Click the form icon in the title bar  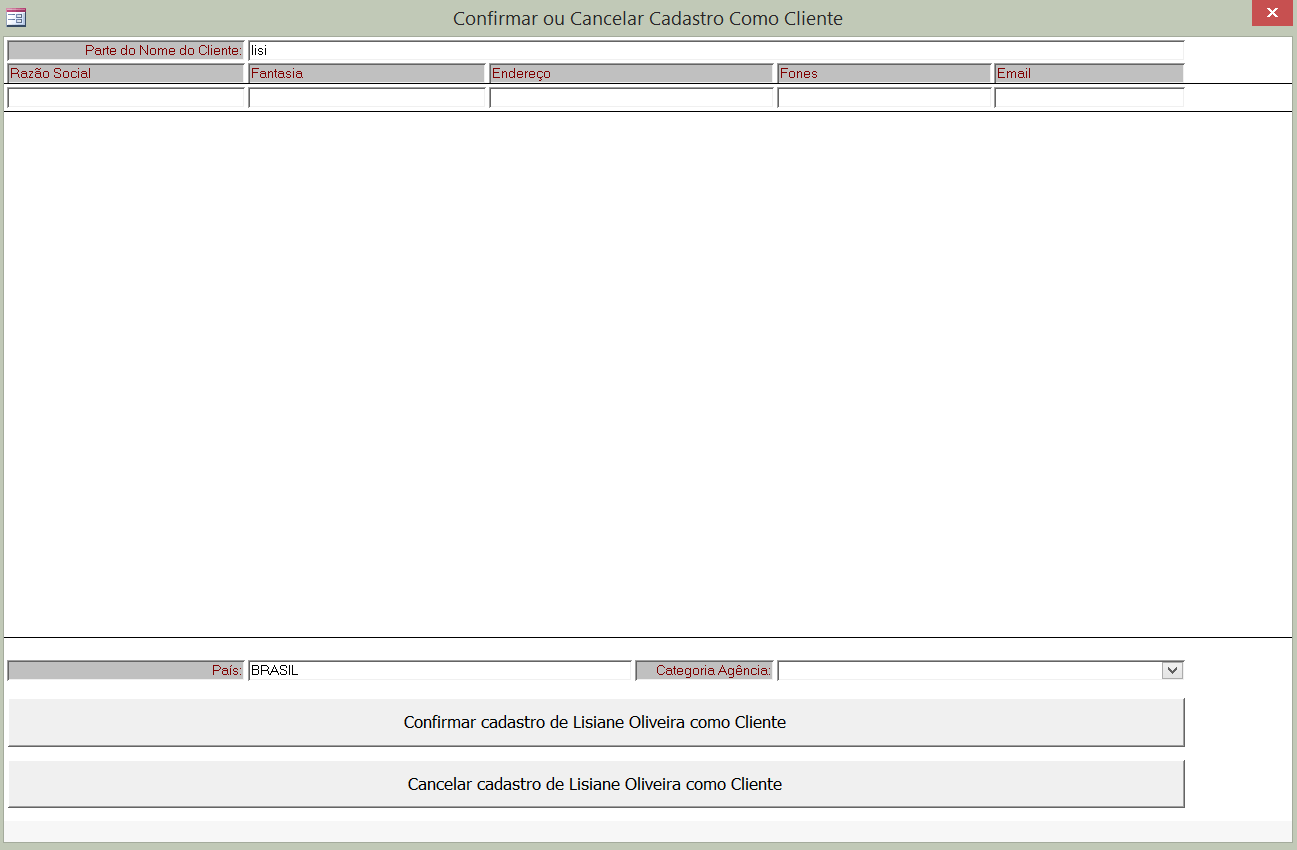pos(15,13)
